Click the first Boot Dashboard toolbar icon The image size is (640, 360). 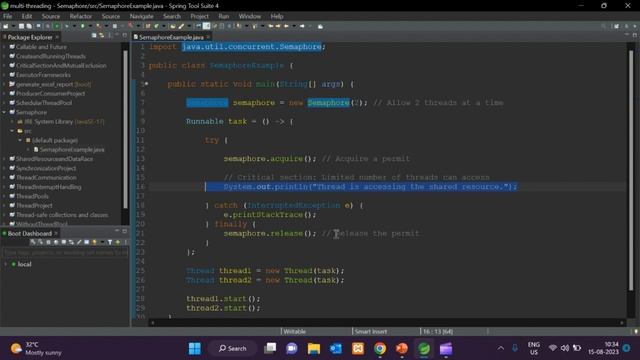(x=33, y=242)
